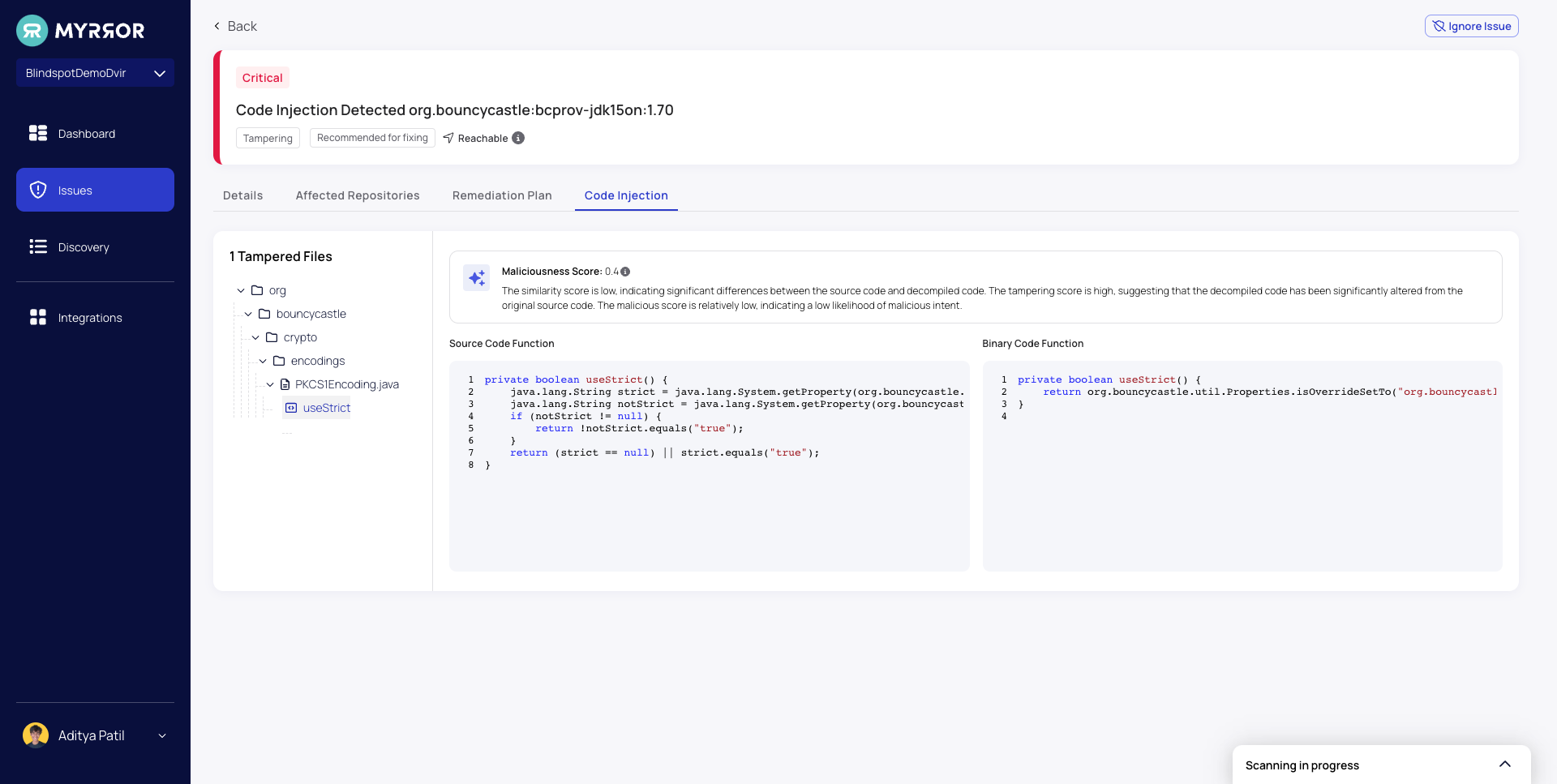Click the Ignore Issue button
The width and height of the screenshot is (1557, 784).
tap(1471, 26)
